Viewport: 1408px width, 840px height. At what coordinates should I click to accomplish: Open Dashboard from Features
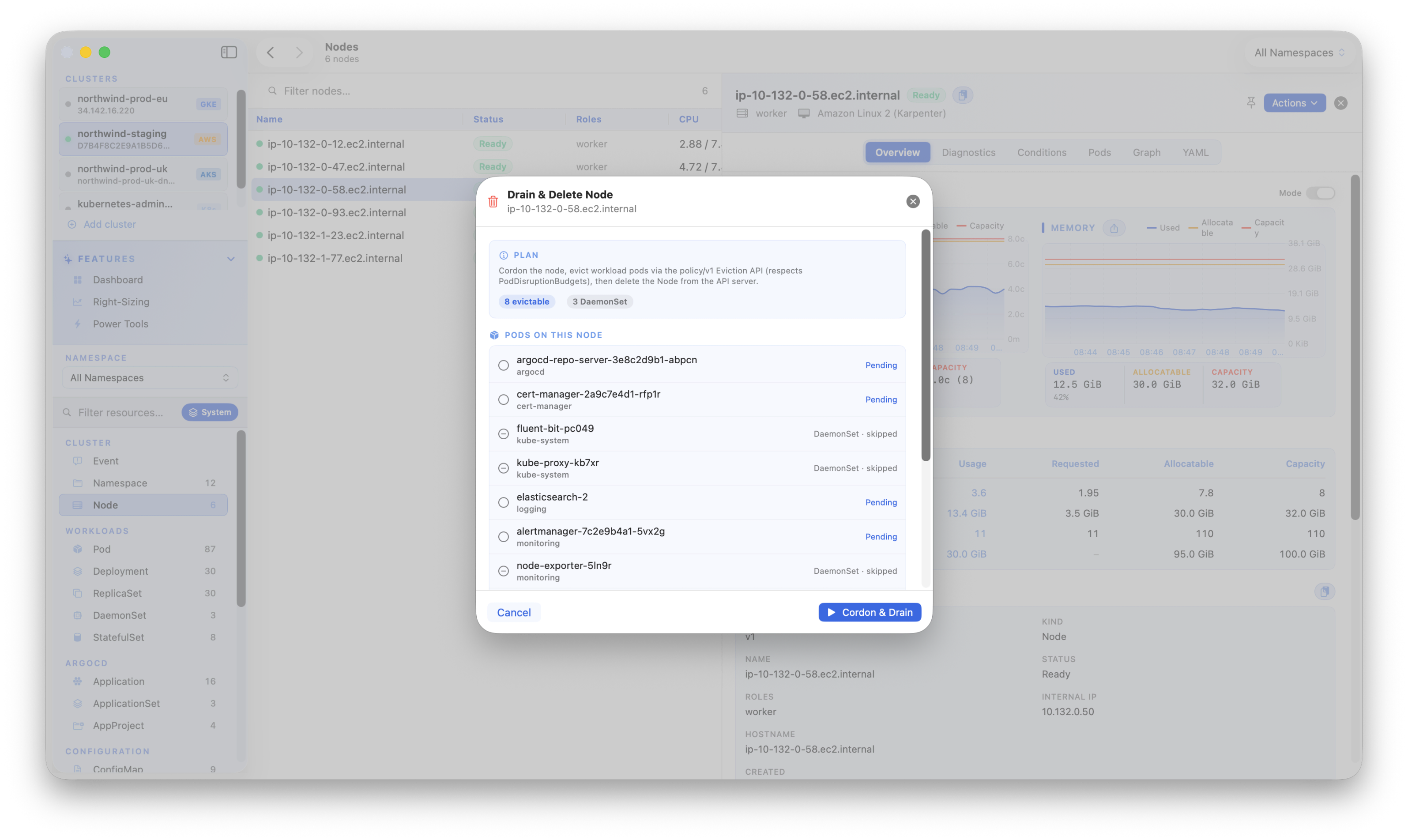click(118, 279)
